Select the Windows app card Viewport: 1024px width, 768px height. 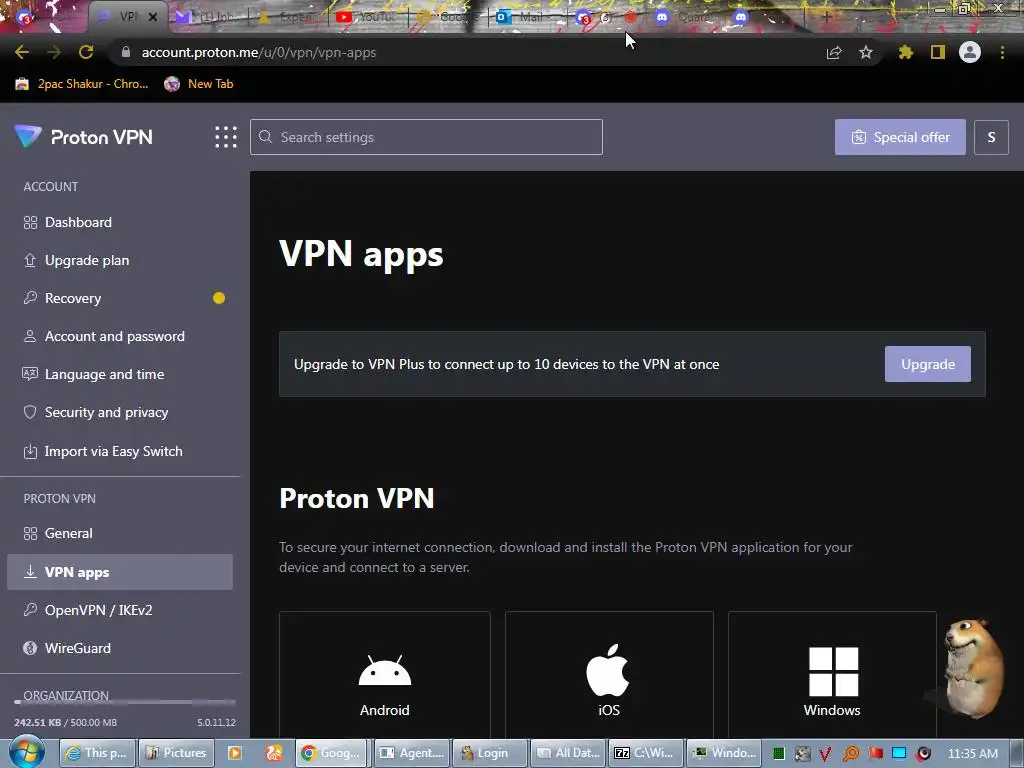point(832,675)
